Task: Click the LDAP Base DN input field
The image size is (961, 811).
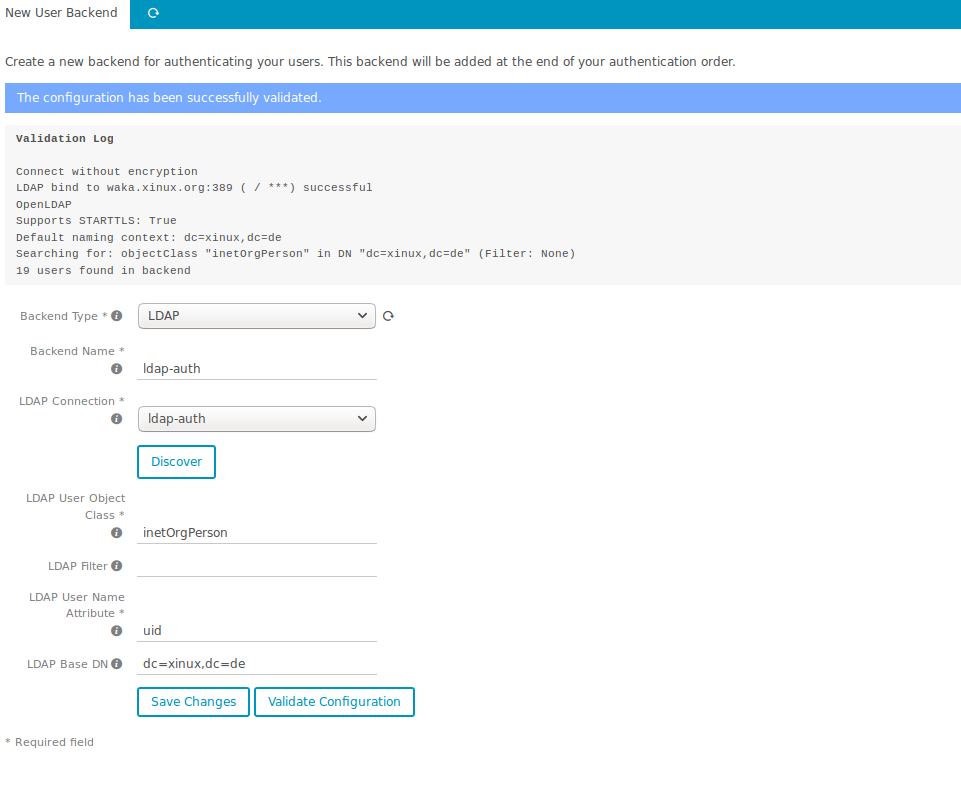Action: [x=256, y=664]
